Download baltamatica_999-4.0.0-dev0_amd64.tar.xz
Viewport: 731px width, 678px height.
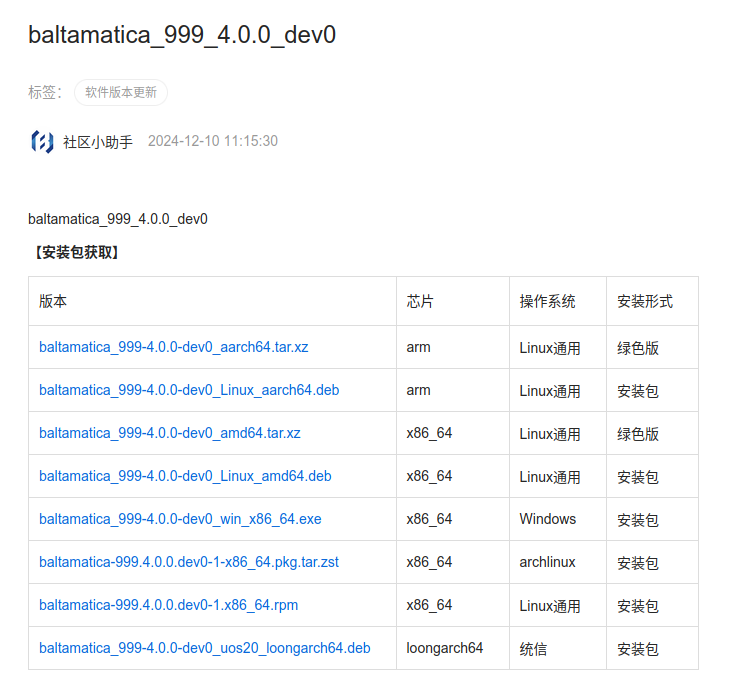click(x=170, y=433)
